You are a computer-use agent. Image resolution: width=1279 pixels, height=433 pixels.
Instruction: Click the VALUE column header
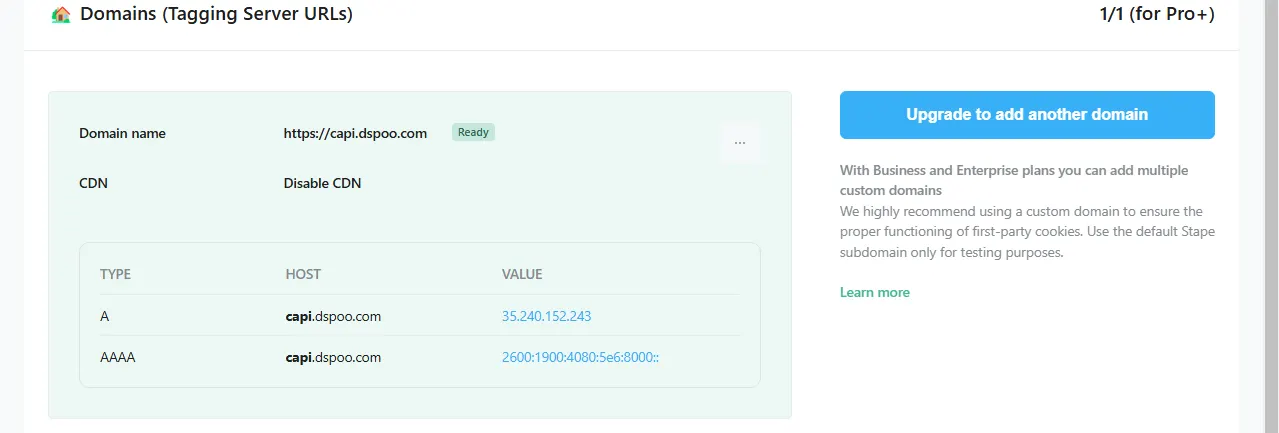tap(522, 274)
